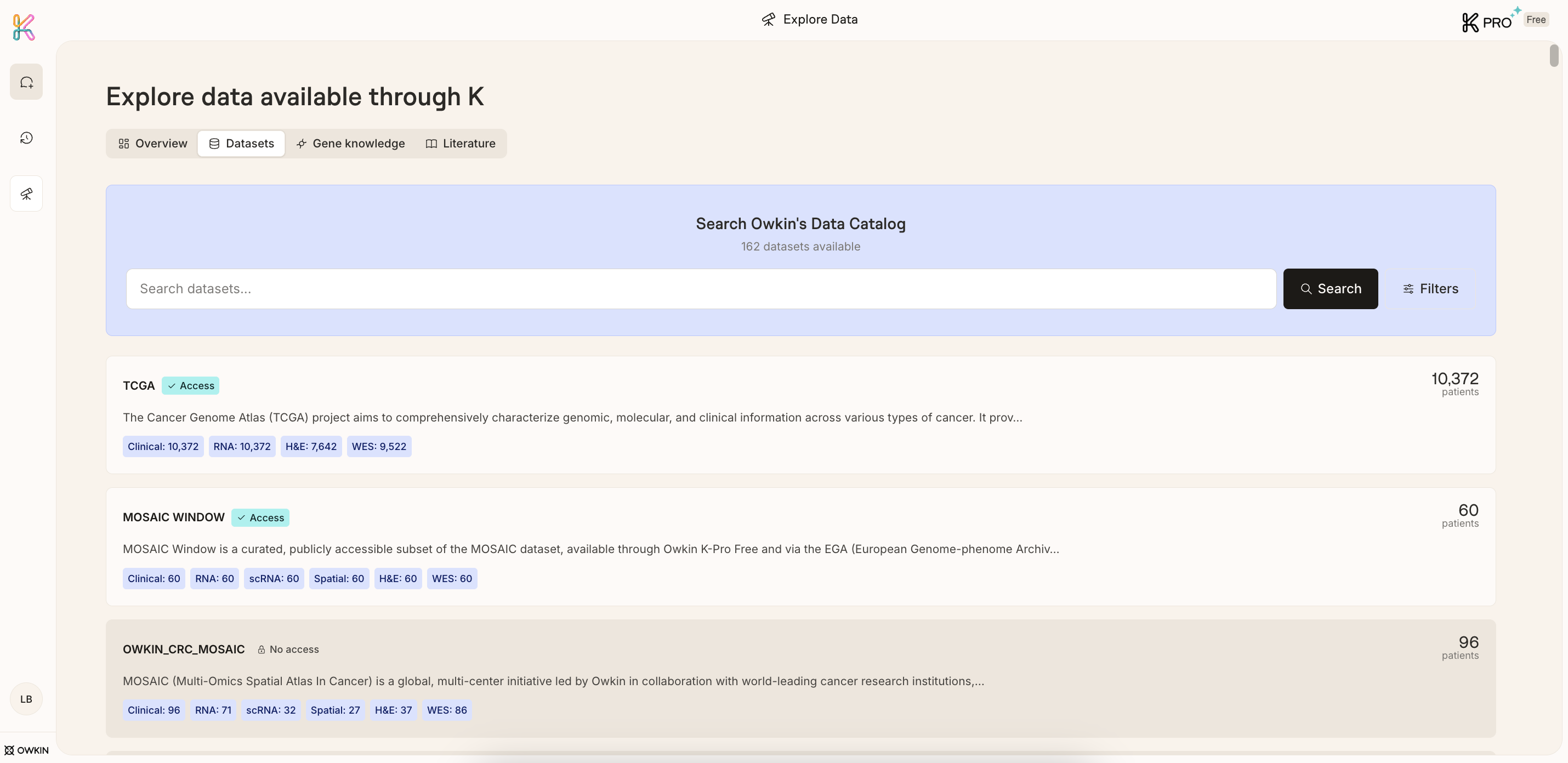
Task: Click the Free plan badge
Action: coord(1536,20)
